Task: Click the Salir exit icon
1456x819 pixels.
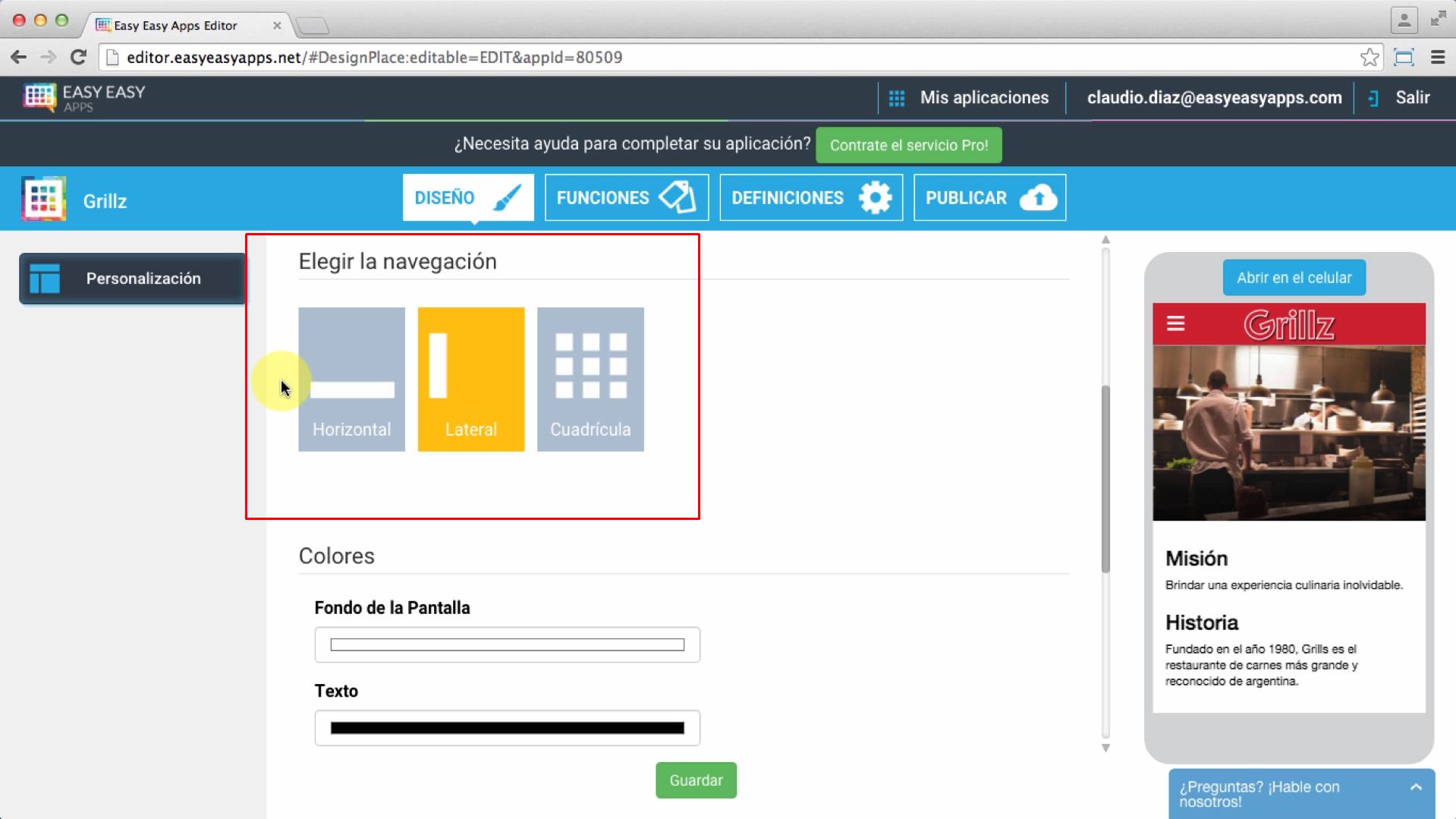Action: pos(1373,97)
